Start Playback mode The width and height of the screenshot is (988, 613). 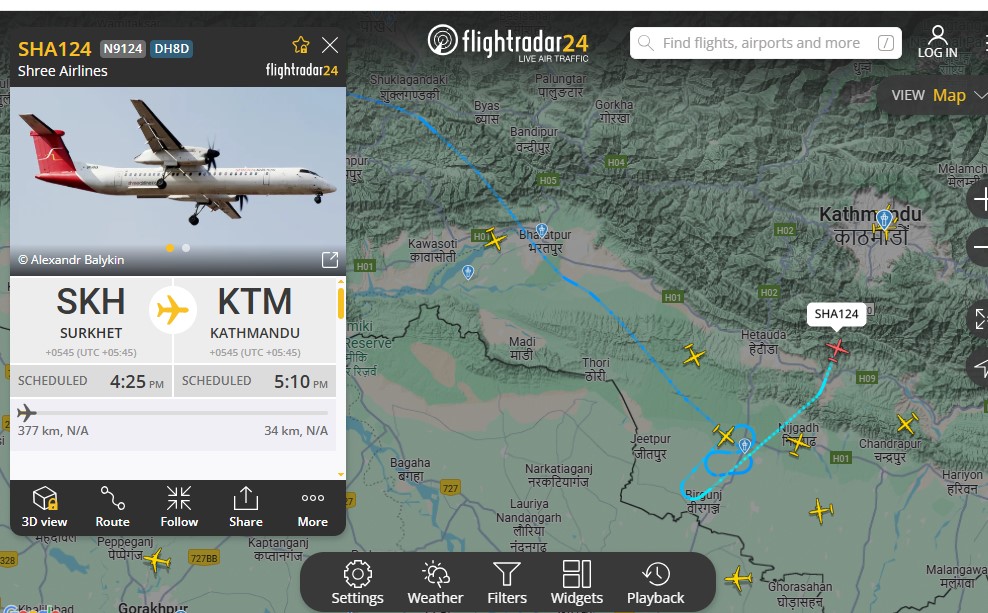655,583
